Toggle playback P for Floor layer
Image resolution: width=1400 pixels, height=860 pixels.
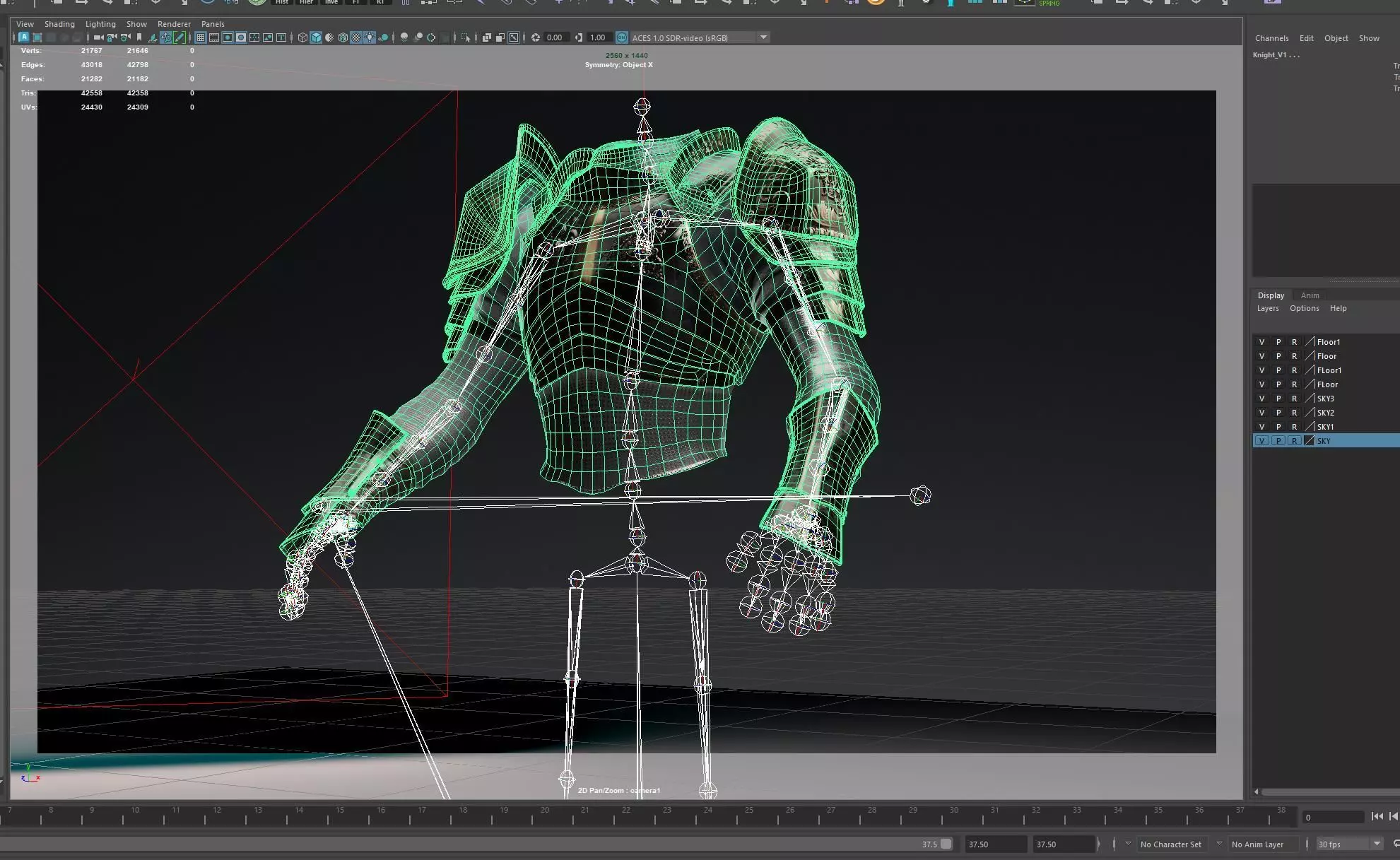(x=1278, y=356)
